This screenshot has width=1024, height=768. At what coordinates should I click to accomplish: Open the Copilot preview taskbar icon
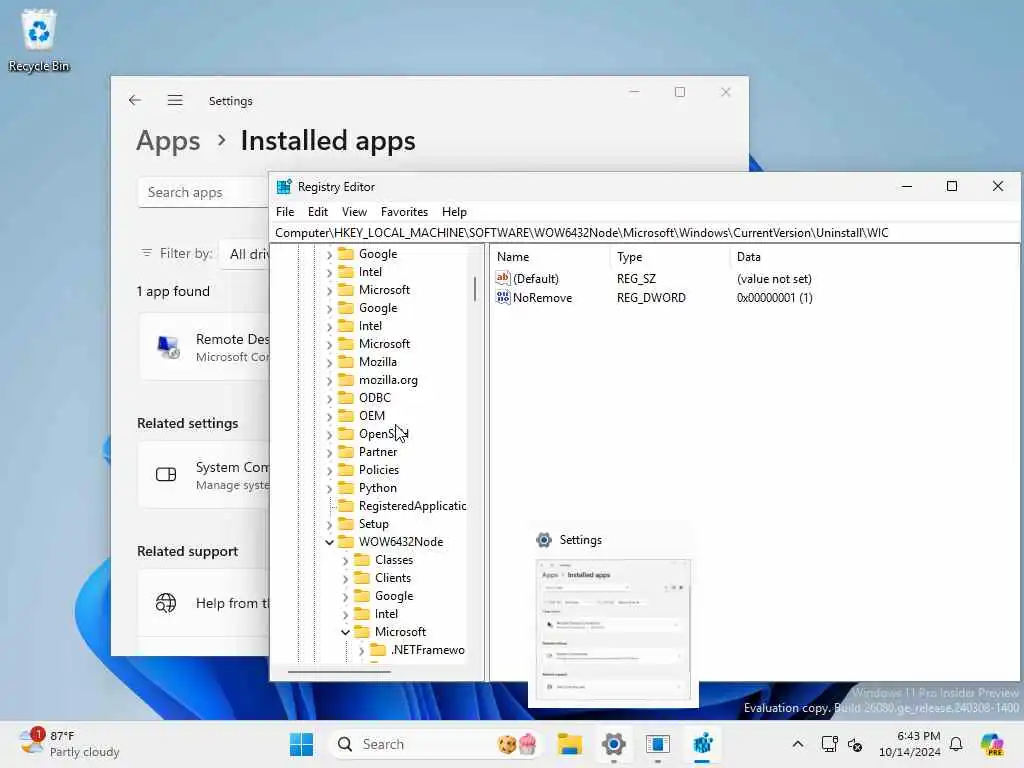(992, 744)
